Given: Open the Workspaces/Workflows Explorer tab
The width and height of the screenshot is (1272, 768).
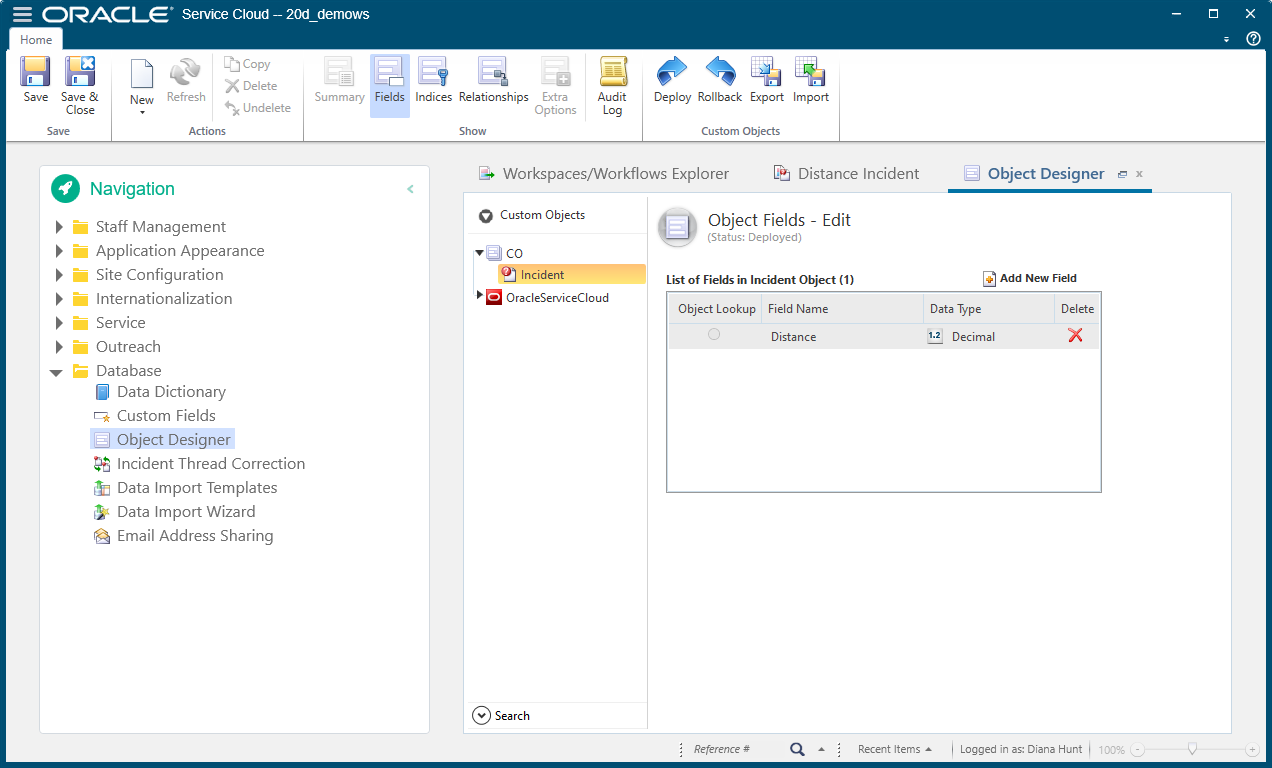Looking at the screenshot, I should point(604,173).
